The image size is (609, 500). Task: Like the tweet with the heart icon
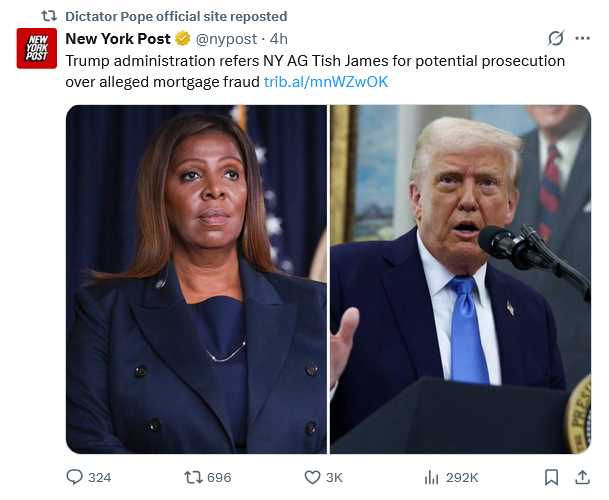coord(312,477)
